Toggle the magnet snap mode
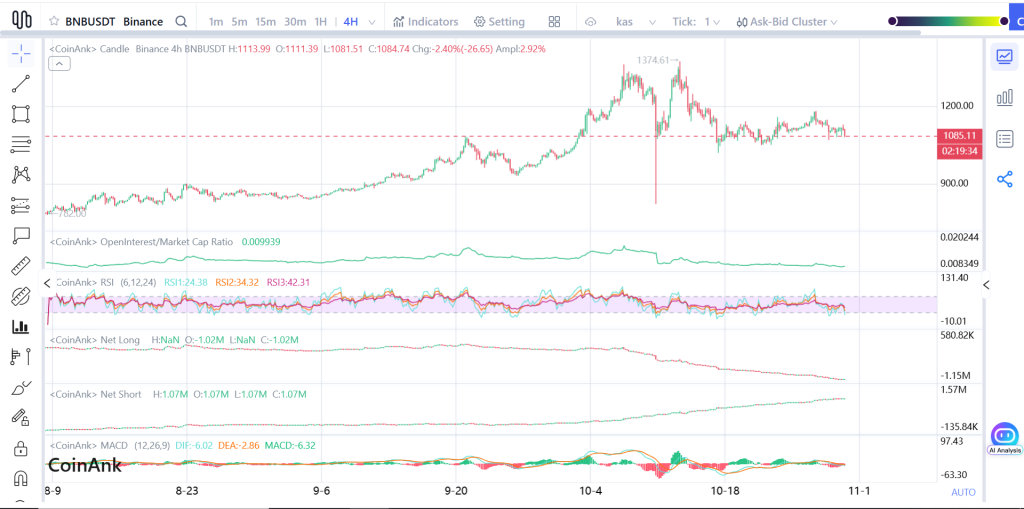1024x509 pixels. point(20,478)
